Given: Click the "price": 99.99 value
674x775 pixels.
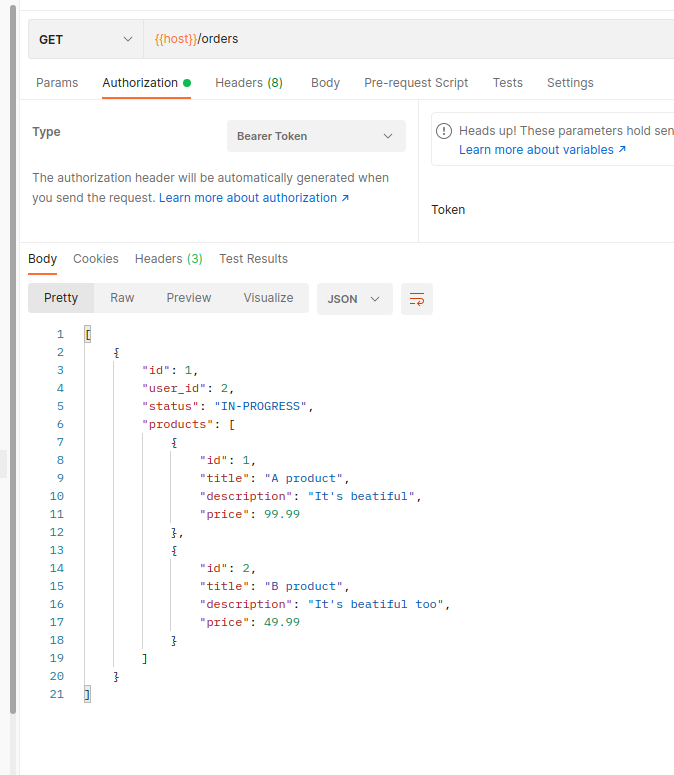Looking at the screenshot, I should 282,514.
